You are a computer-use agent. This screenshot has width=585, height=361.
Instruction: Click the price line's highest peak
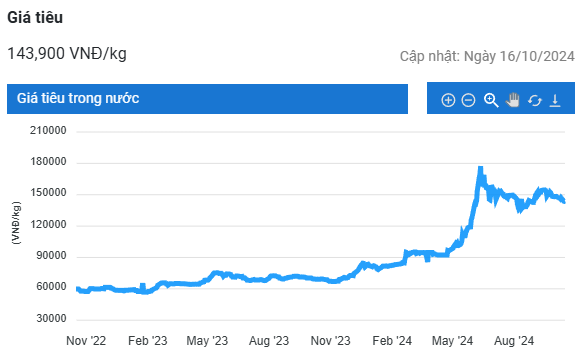tap(481, 169)
